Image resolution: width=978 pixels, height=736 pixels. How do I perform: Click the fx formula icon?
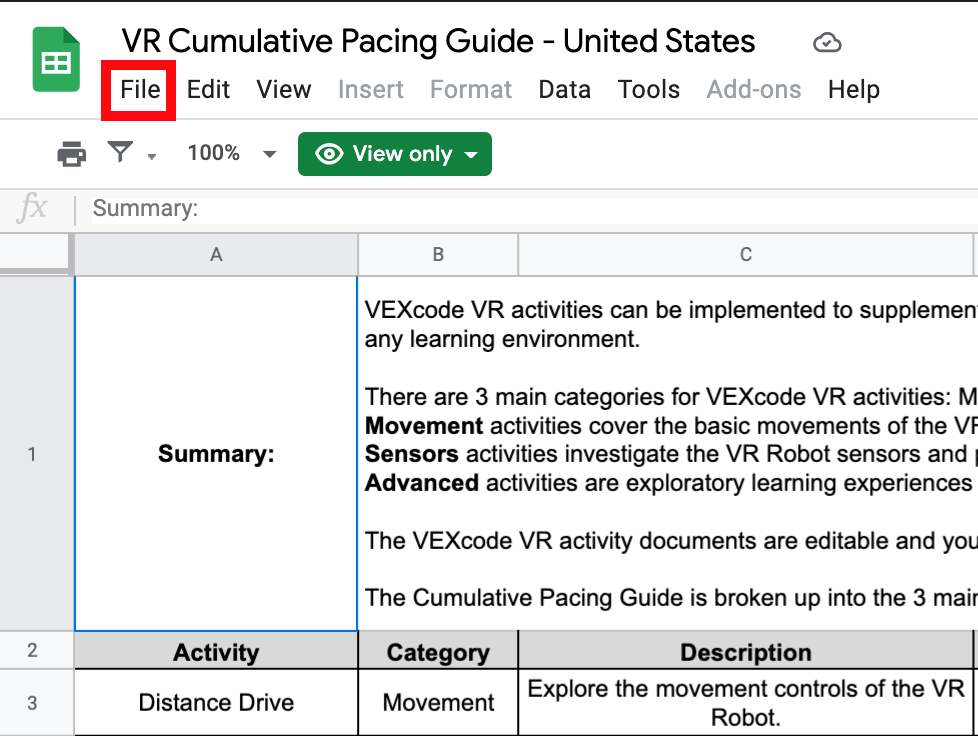[33, 207]
